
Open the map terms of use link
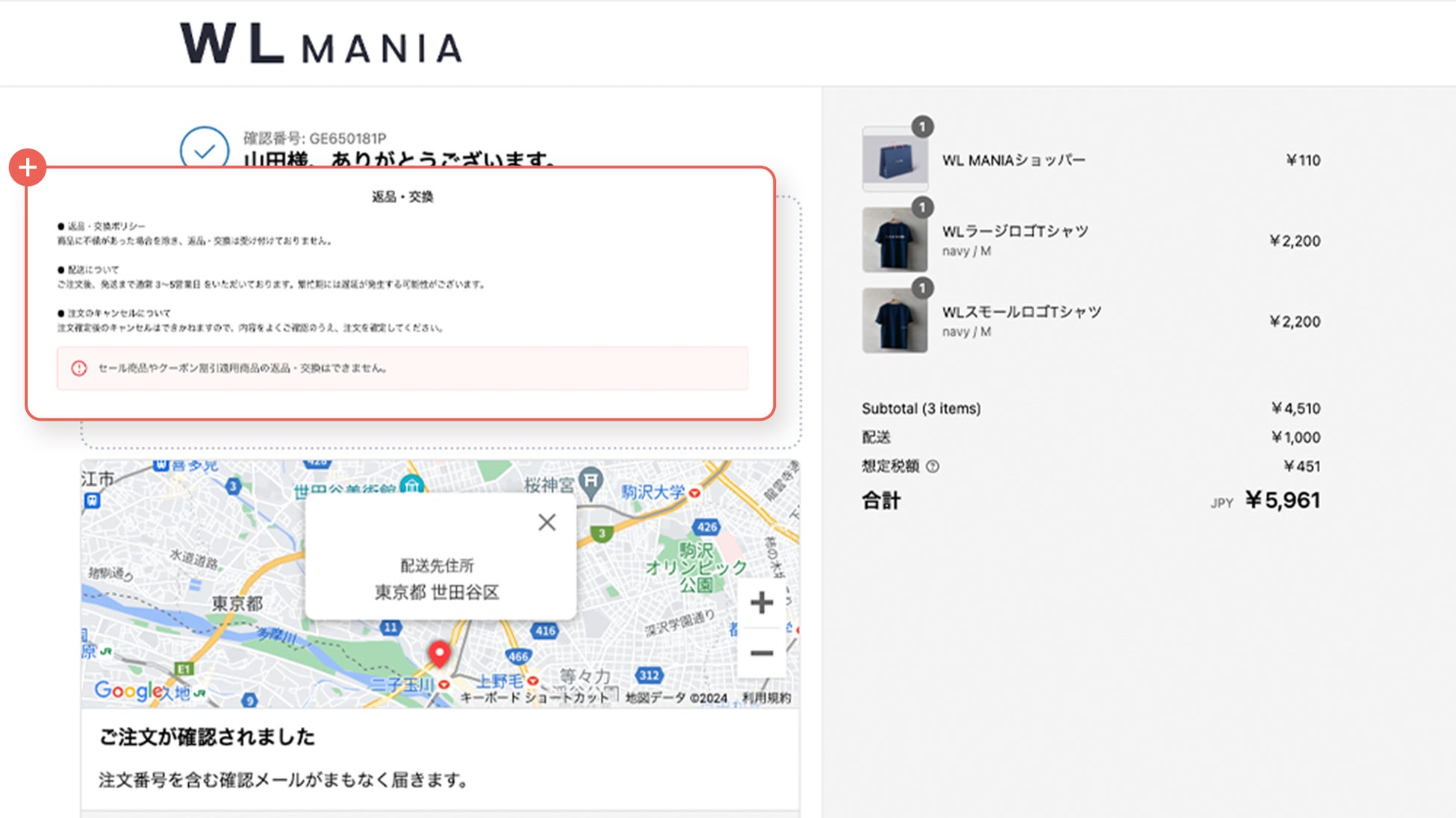click(x=765, y=698)
